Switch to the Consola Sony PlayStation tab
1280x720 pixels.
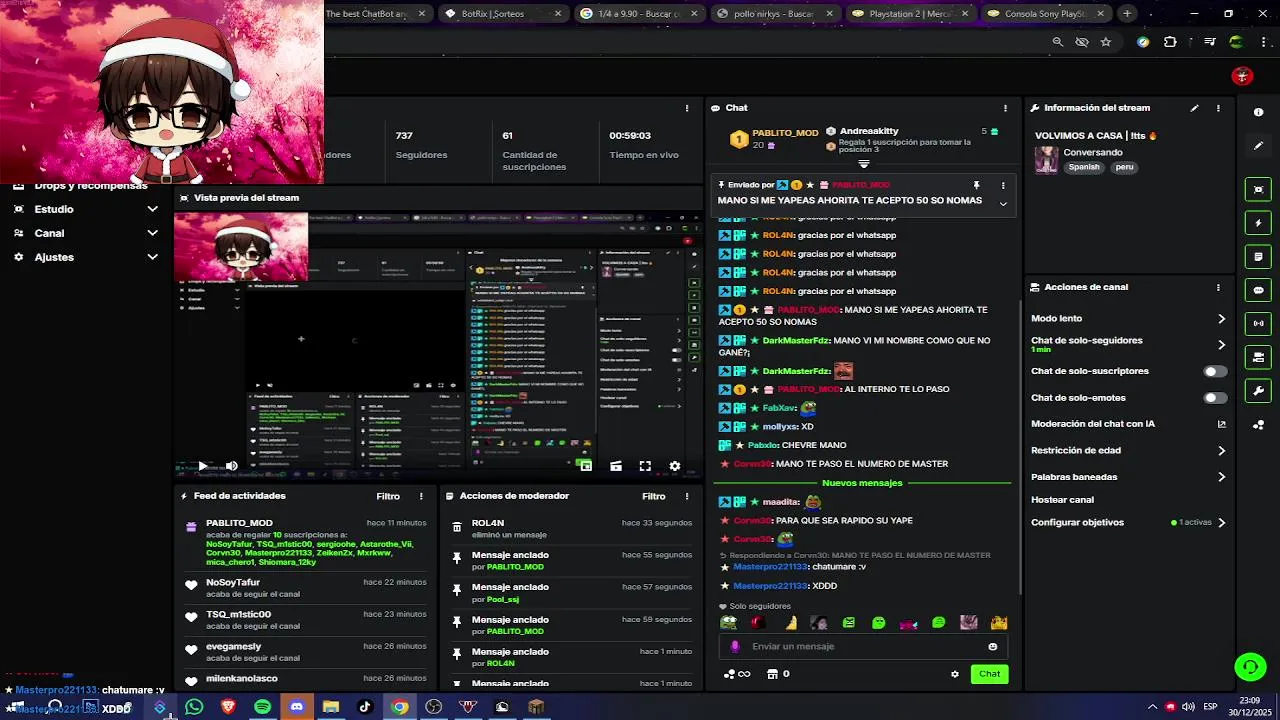pos(1045,14)
